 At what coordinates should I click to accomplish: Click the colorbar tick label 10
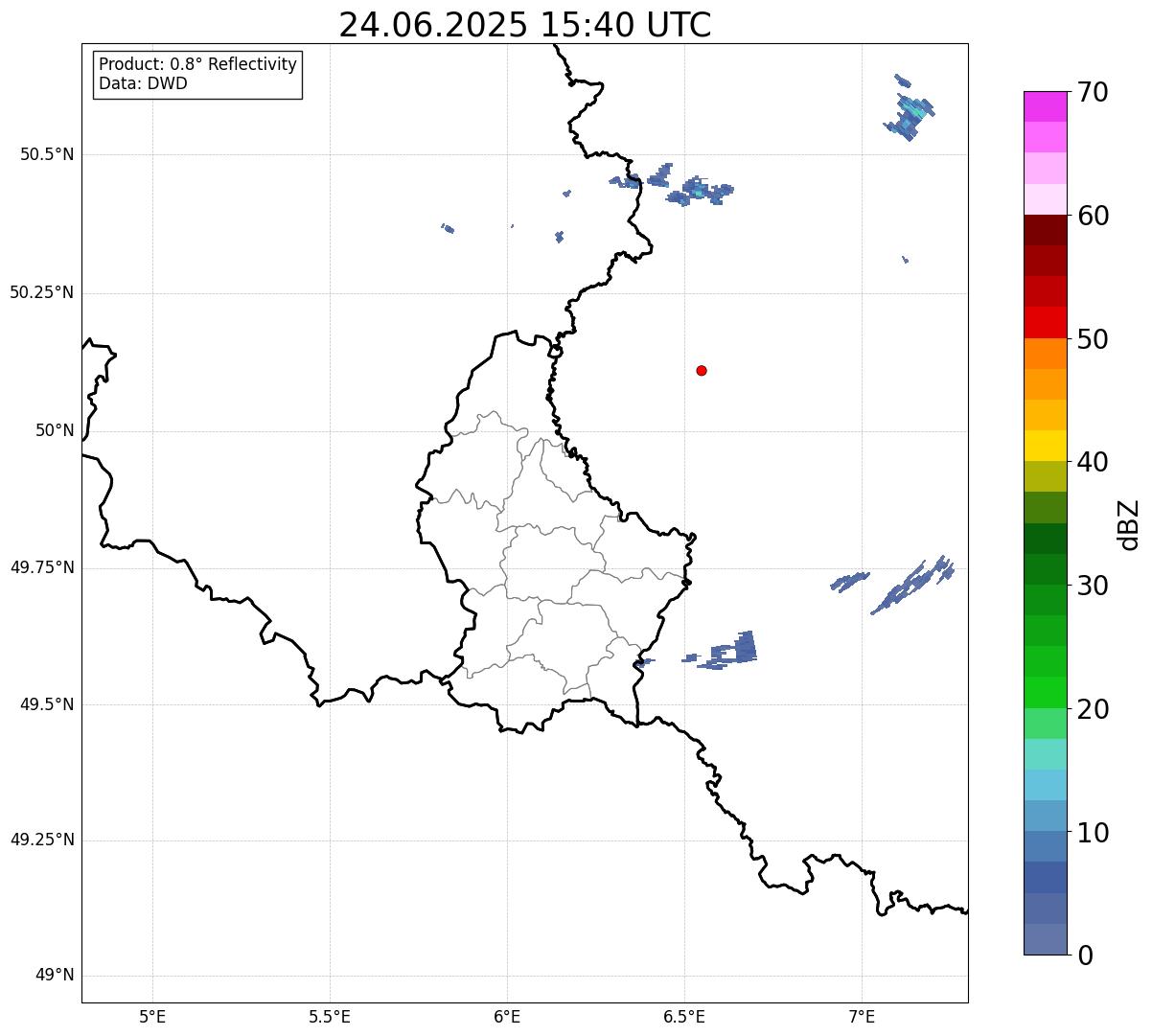pyautogui.click(x=1093, y=834)
